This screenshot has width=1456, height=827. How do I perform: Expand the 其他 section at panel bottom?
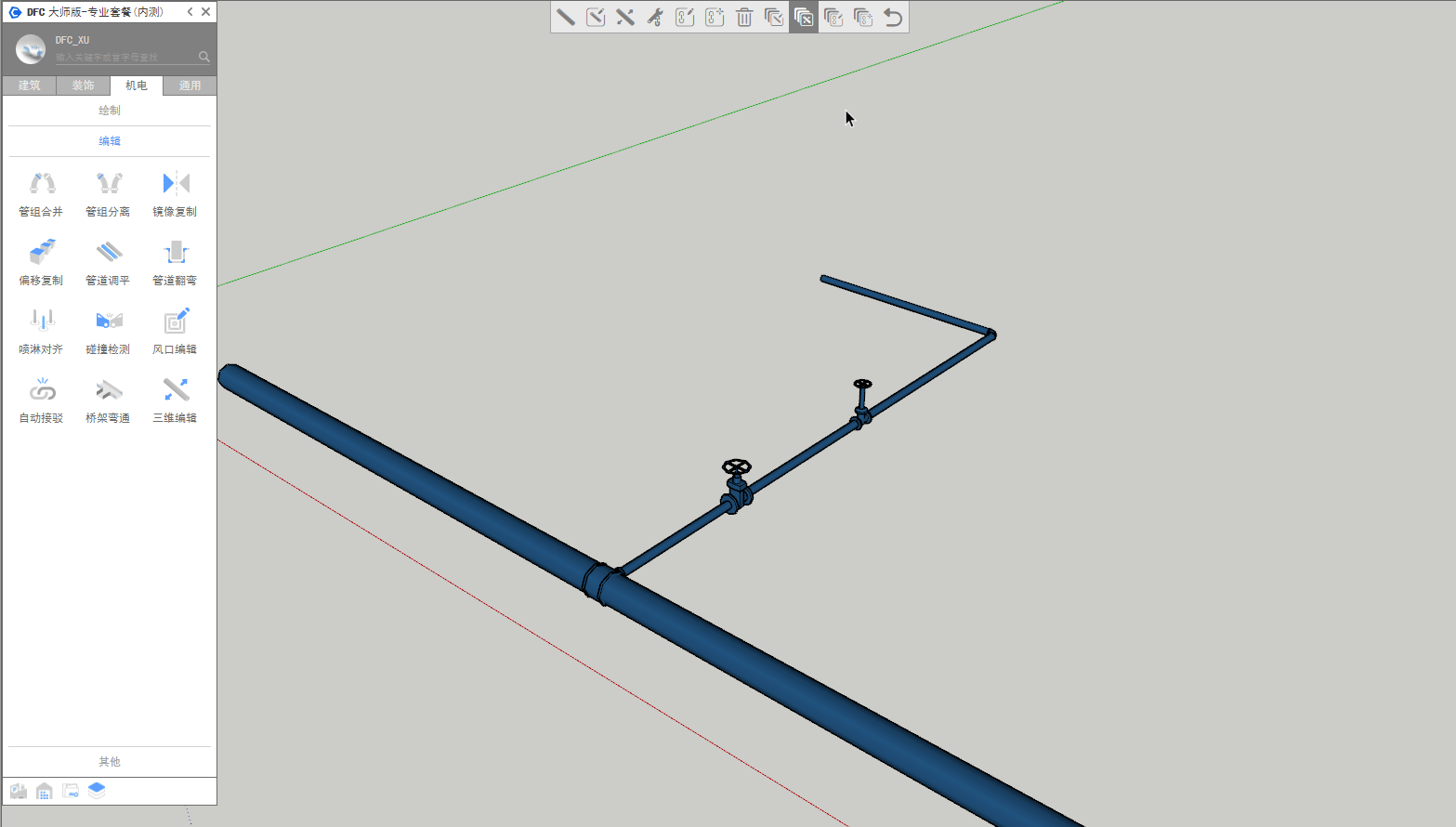pyautogui.click(x=110, y=762)
